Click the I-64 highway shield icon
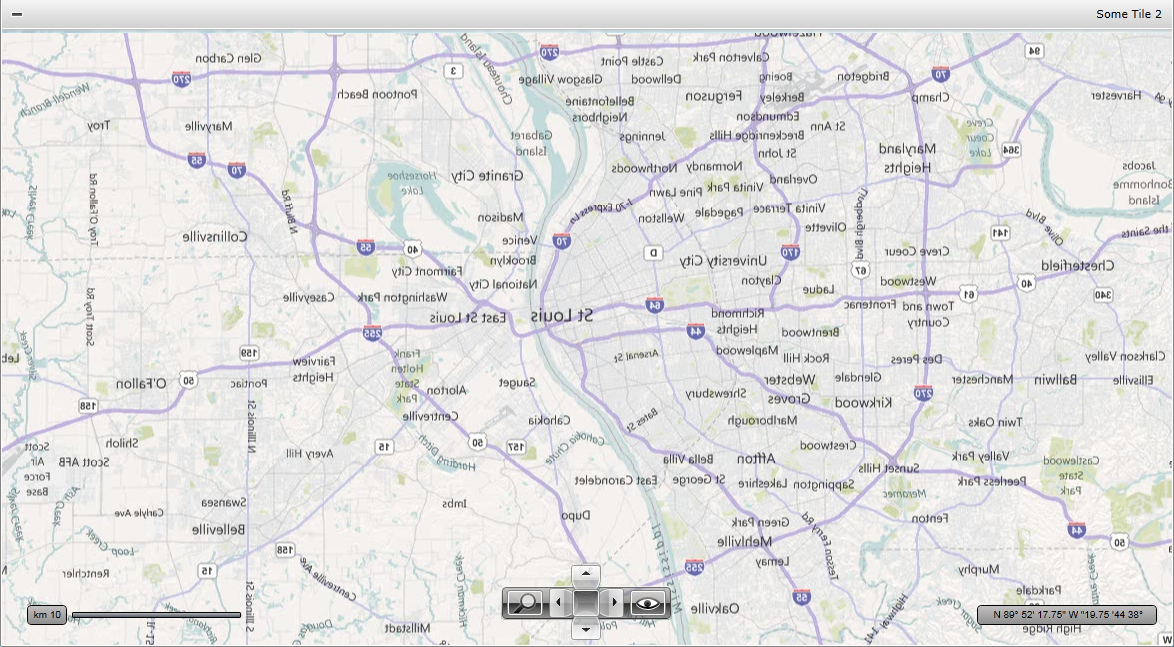The image size is (1174, 647). (655, 305)
